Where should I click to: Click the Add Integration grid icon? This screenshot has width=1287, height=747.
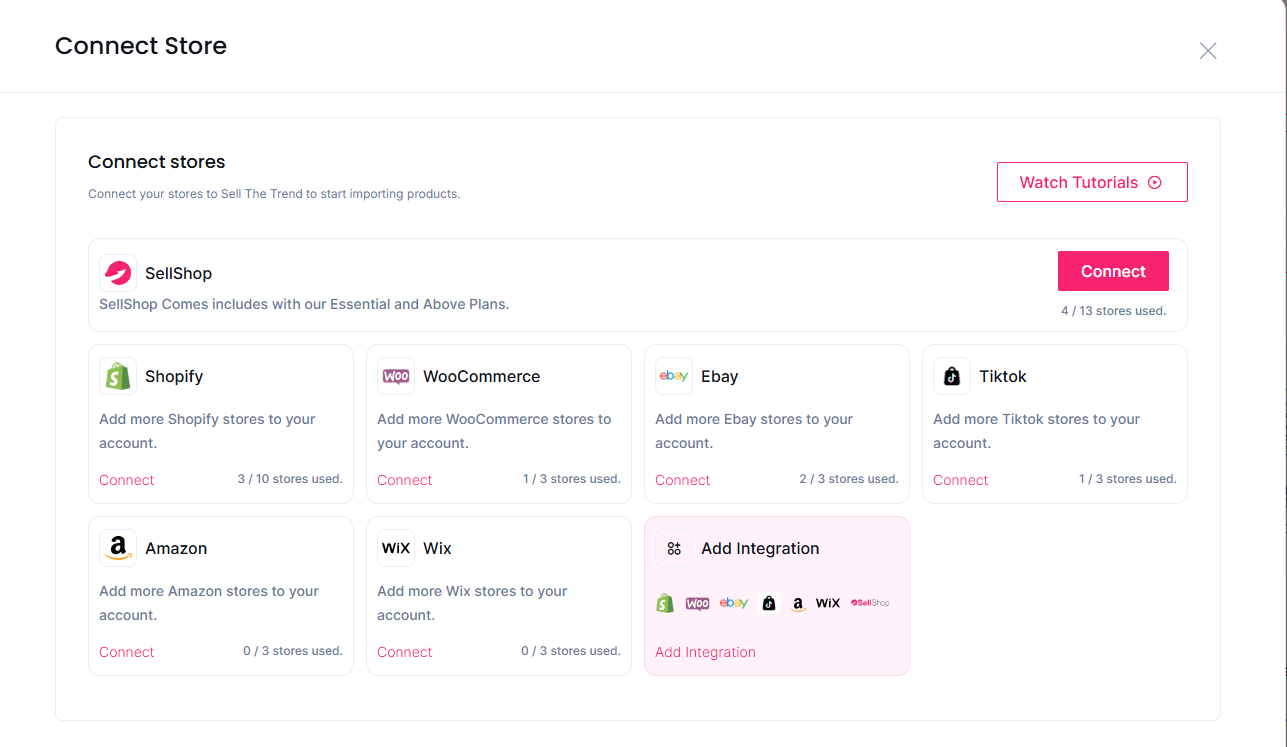tap(674, 548)
